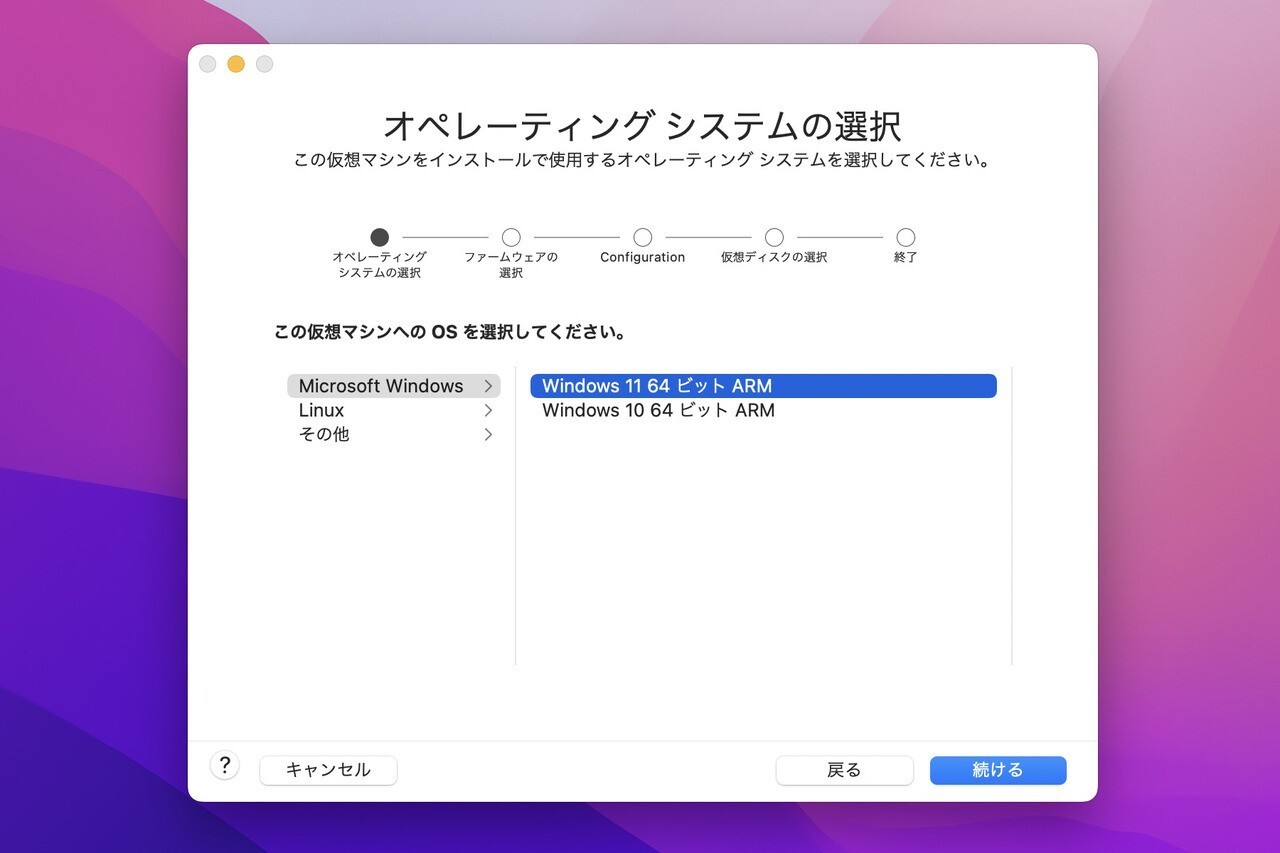Continue with the 続ける button
This screenshot has width=1280, height=853.
[998, 770]
